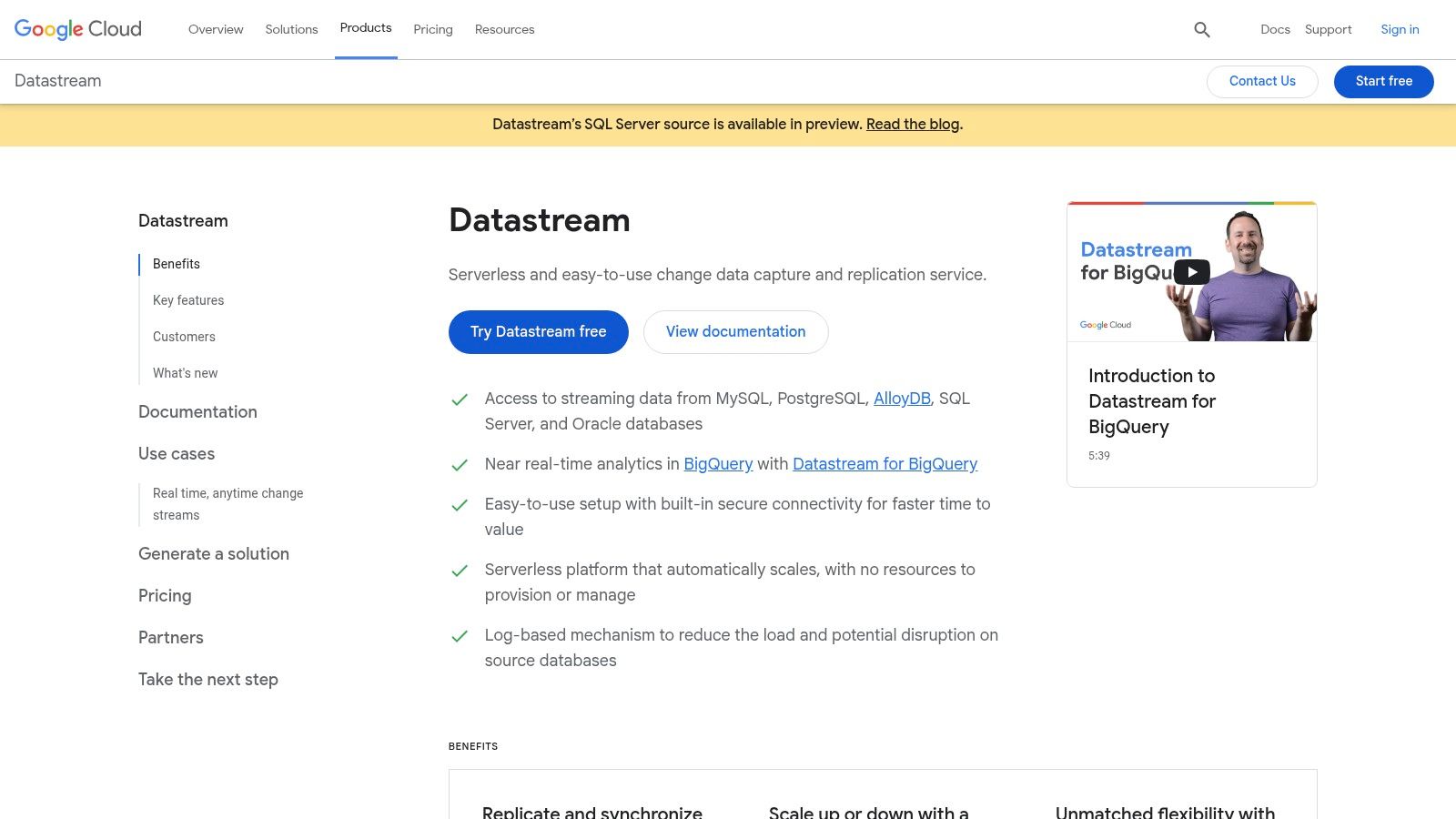Click the View documentation button
Screen dimensions: 1456x819
tap(735, 331)
